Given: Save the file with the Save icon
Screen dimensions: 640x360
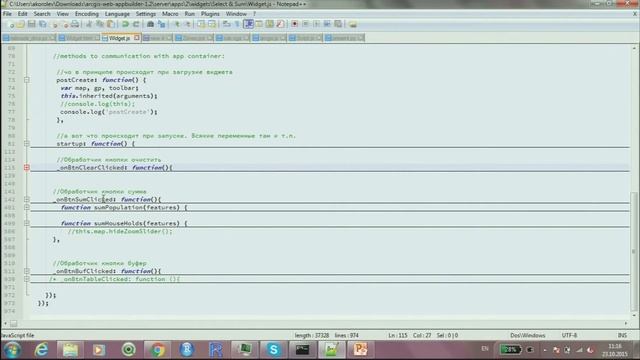Looking at the screenshot, I should [x=31, y=24].
